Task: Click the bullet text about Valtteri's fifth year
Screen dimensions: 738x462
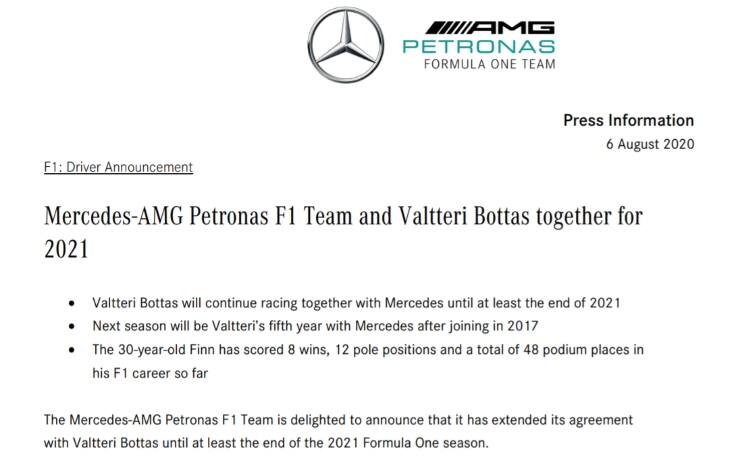Action: coord(317,326)
